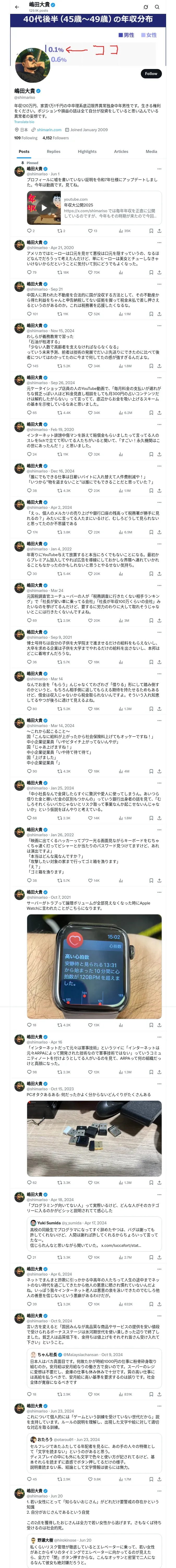Viewport: 176px width, 1568px height.
Task: Share the pinned Jun 1 post
Action: [x=159, y=231]
